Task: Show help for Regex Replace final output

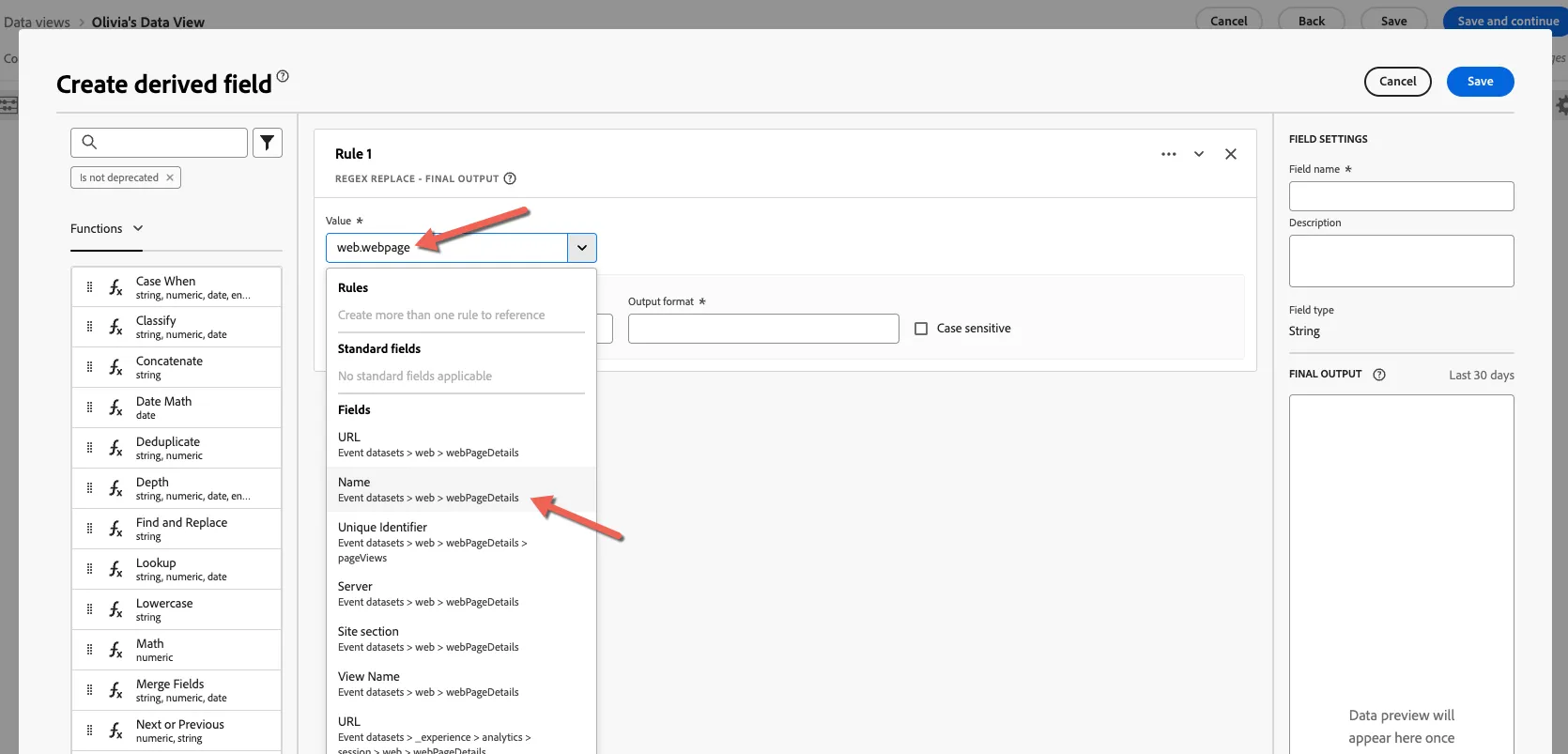Action: pos(510,178)
